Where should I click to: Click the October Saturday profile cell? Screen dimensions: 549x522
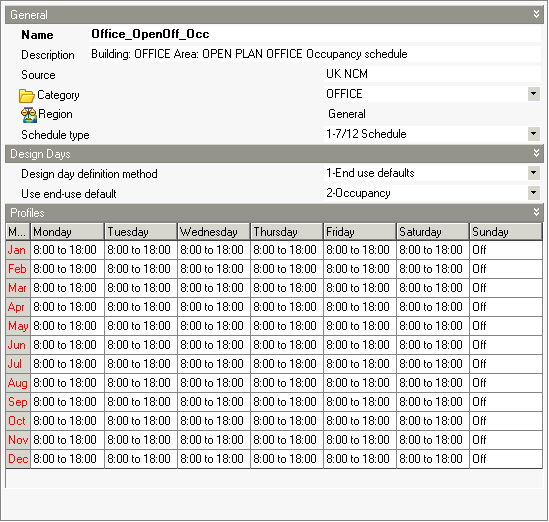[x=432, y=421]
